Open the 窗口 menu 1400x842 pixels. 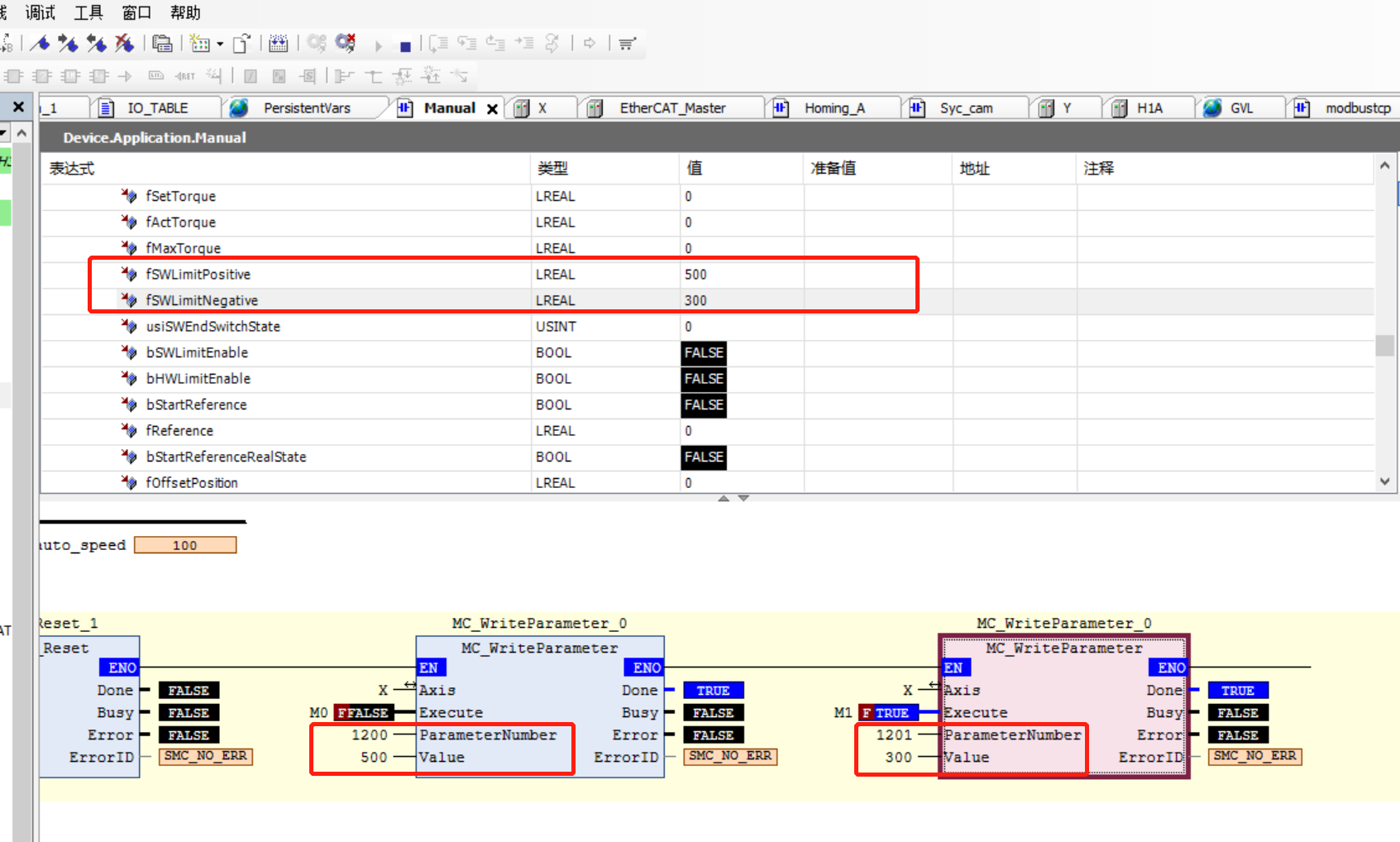[x=136, y=12]
